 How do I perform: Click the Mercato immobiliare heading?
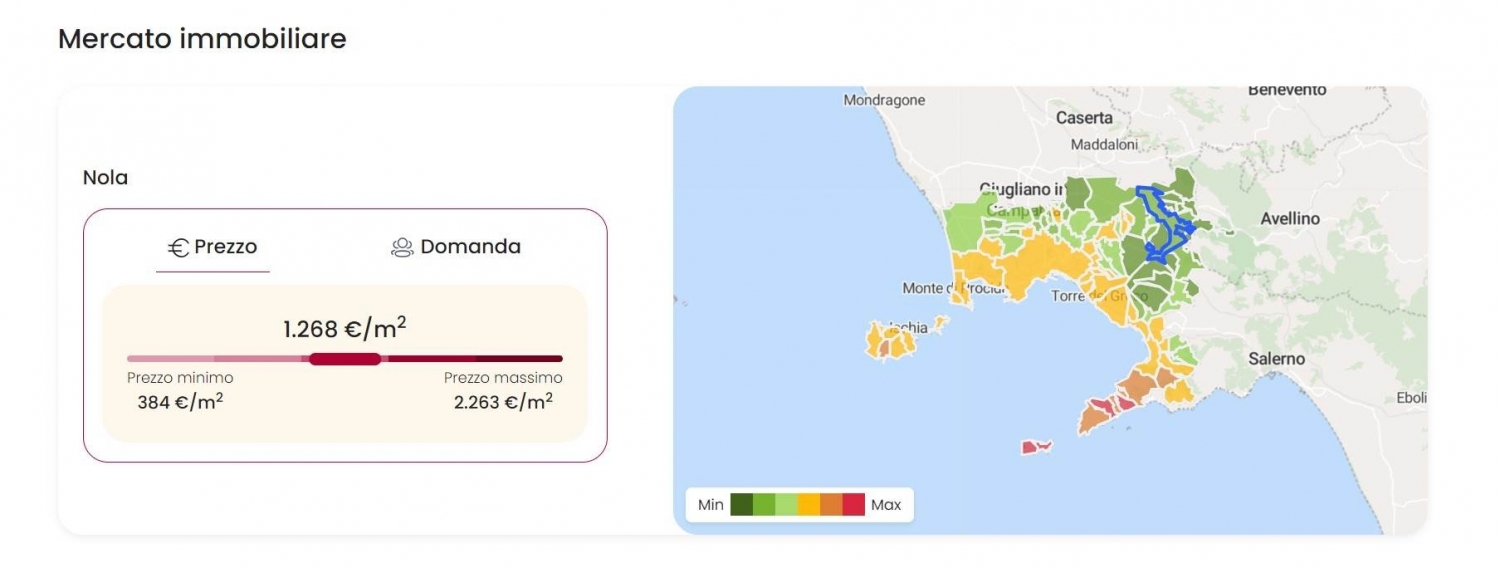tap(202, 39)
